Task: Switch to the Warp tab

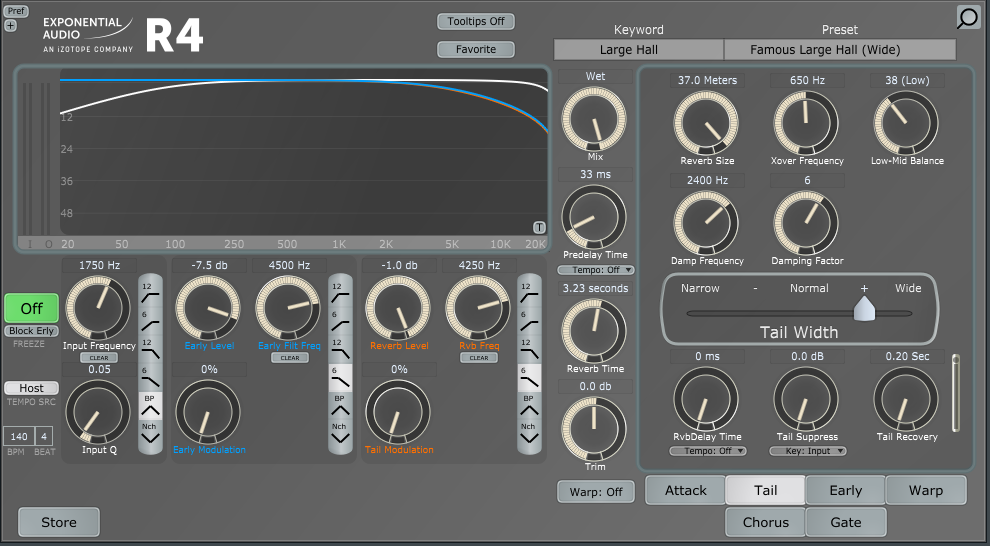Action: [x=926, y=490]
